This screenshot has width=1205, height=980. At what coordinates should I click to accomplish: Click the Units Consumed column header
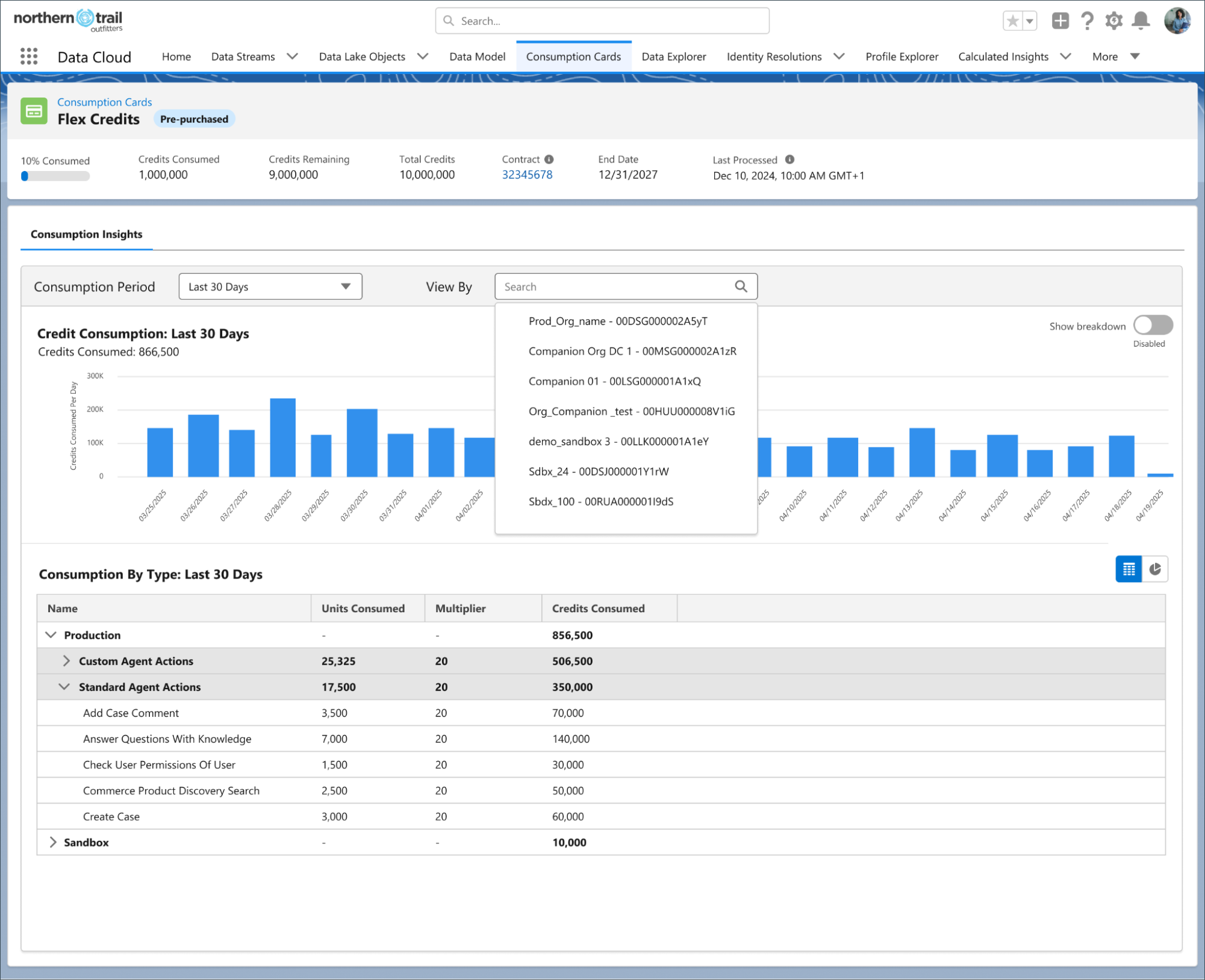[367, 608]
